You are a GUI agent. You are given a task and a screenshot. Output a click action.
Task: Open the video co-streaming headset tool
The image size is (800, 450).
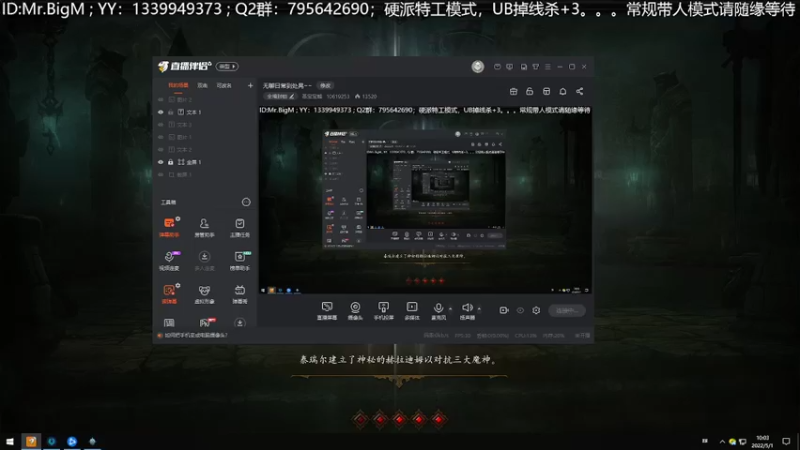tap(169, 260)
